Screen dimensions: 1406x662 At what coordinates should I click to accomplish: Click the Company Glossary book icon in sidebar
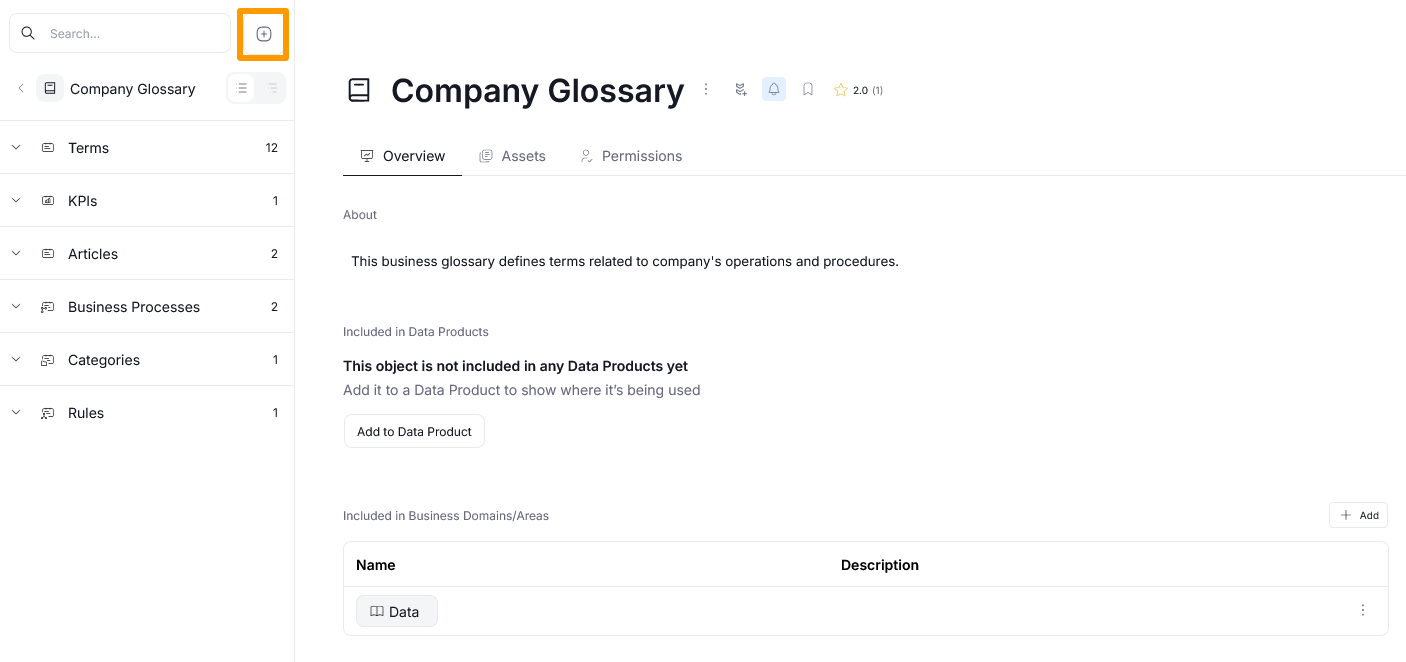(x=50, y=88)
